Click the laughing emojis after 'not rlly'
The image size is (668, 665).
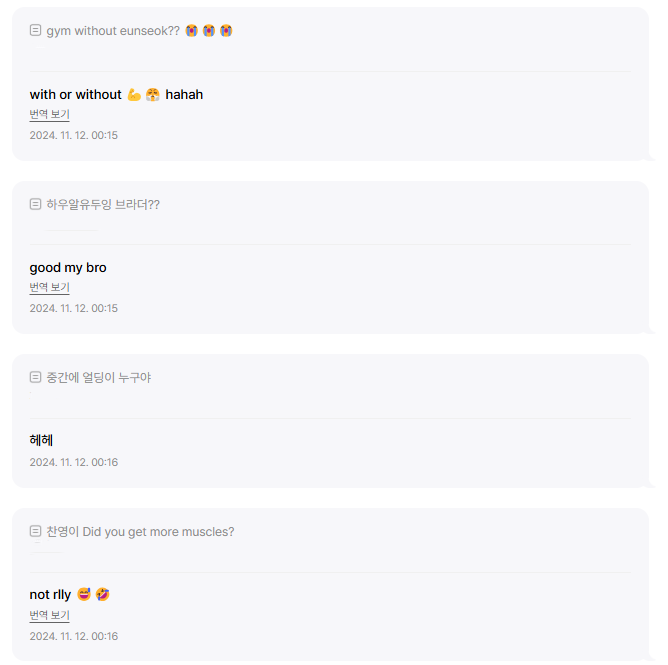click(x=93, y=594)
